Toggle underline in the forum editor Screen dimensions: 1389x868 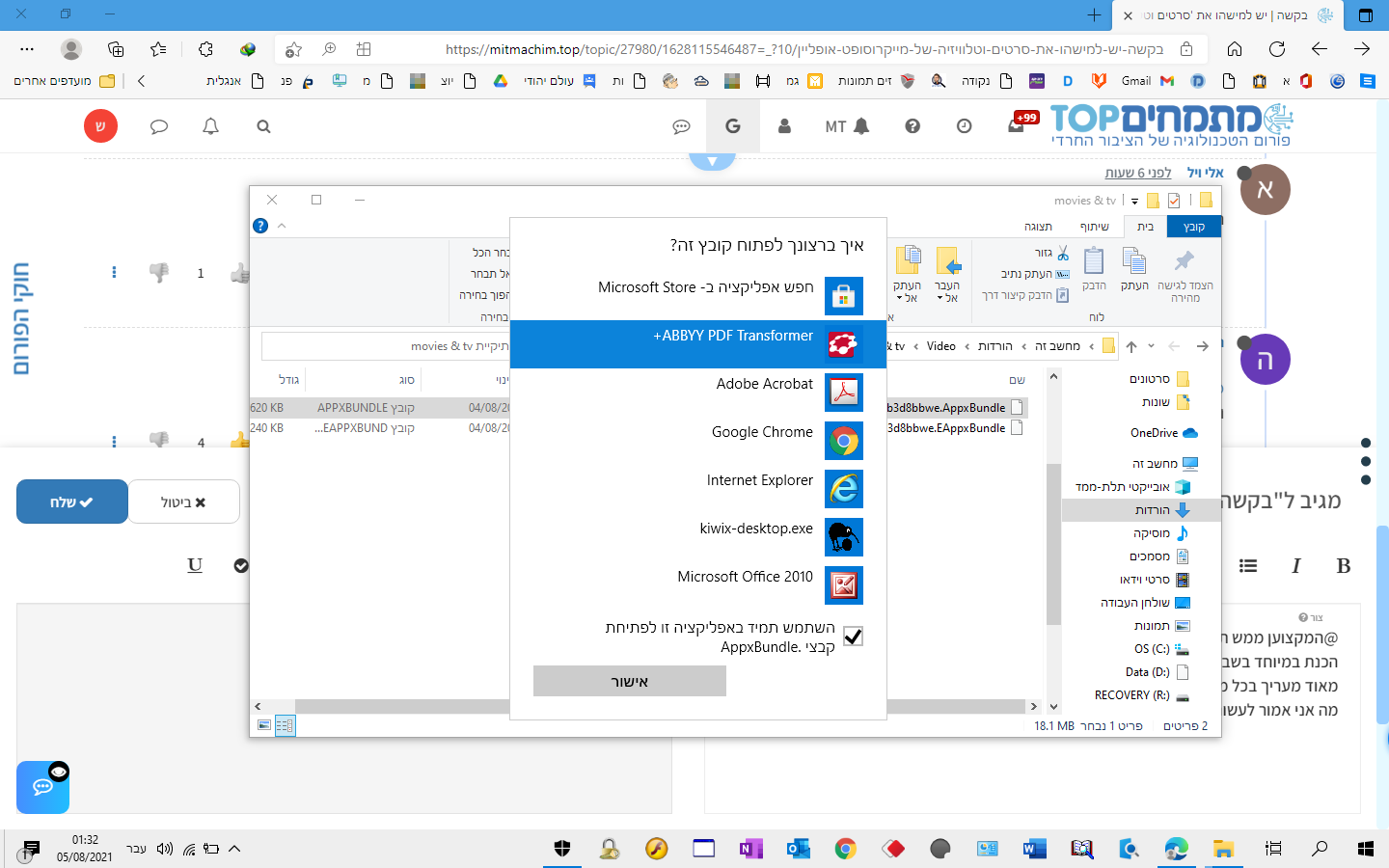click(195, 565)
